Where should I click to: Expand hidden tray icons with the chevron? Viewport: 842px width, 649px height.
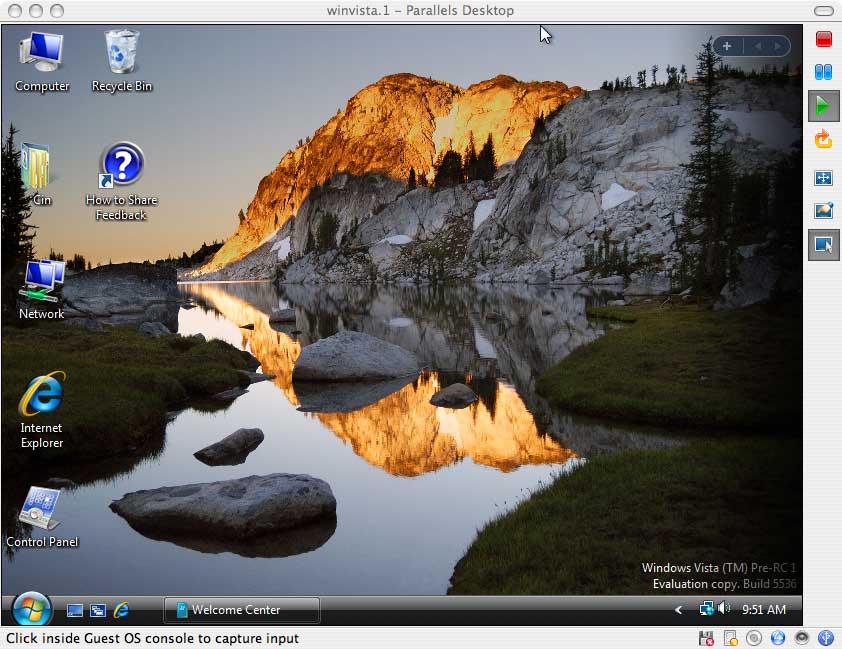tap(679, 610)
